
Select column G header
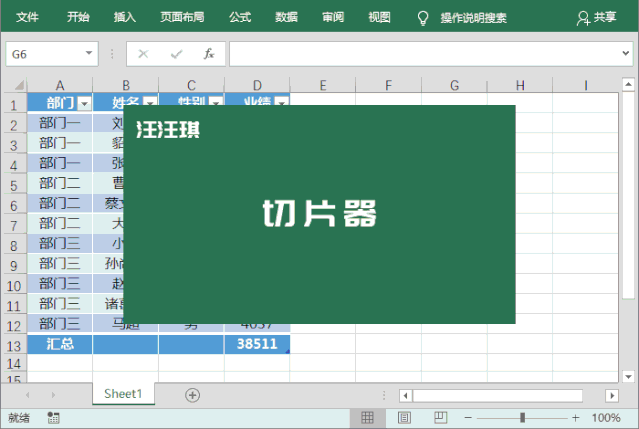[454, 85]
